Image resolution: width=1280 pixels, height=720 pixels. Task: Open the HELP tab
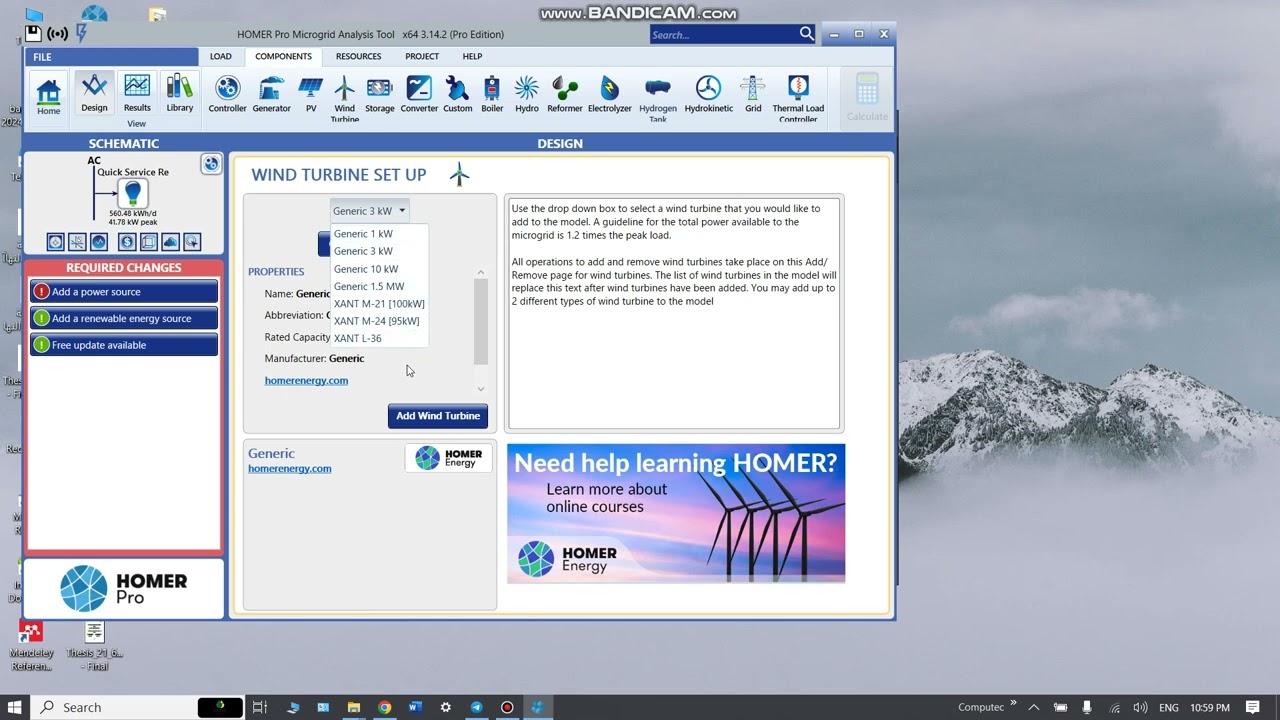click(472, 57)
